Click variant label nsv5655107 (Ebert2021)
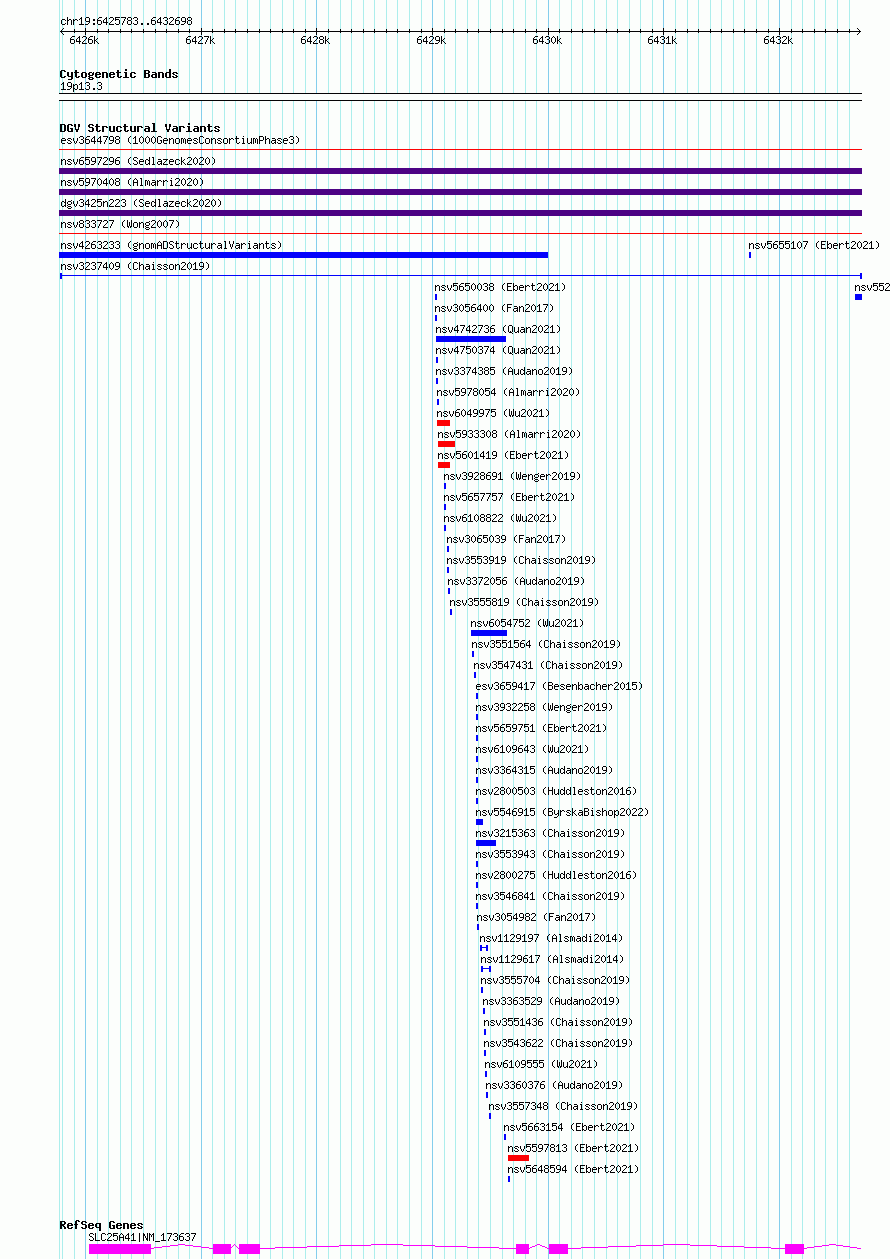 tap(814, 245)
